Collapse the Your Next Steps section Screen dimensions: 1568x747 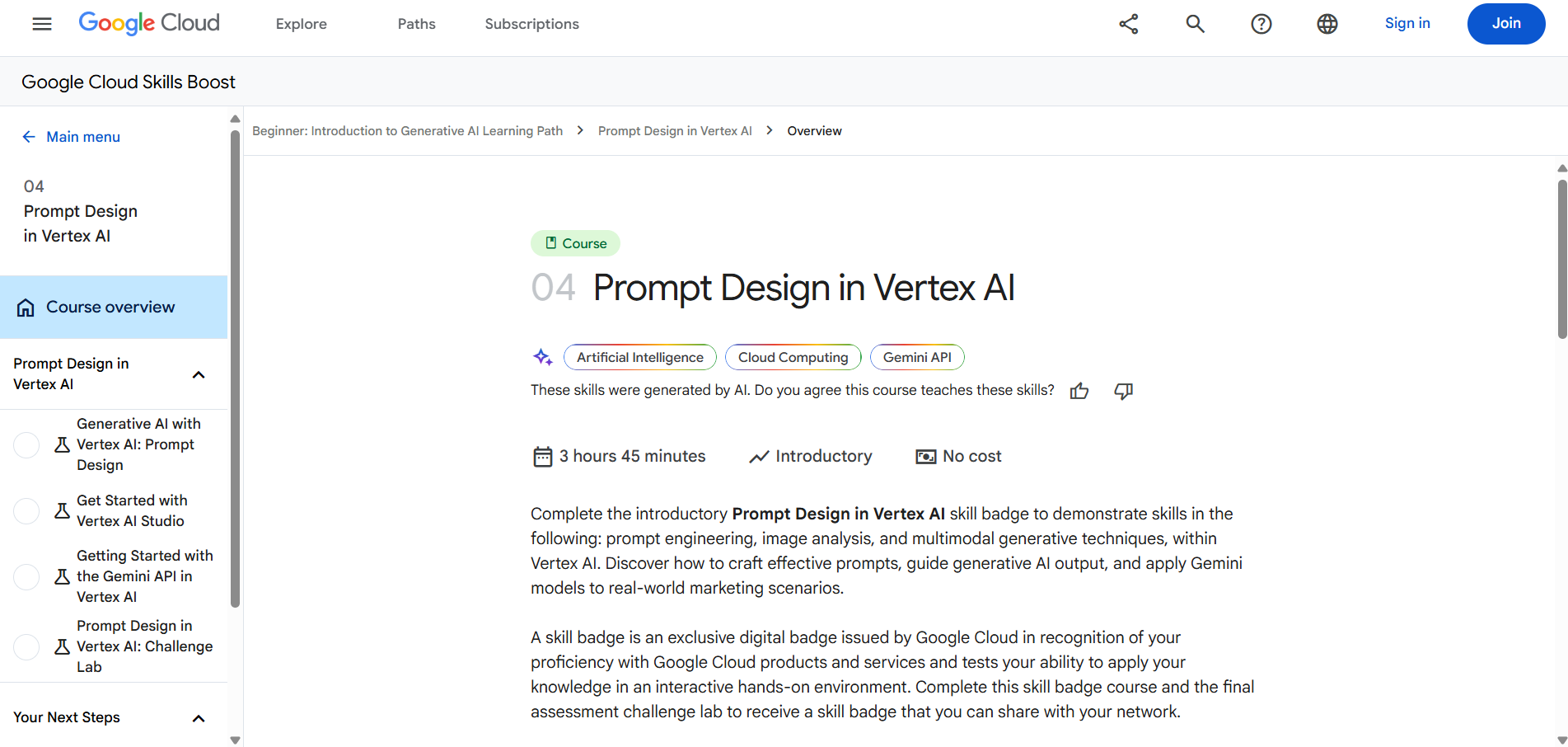point(199,718)
